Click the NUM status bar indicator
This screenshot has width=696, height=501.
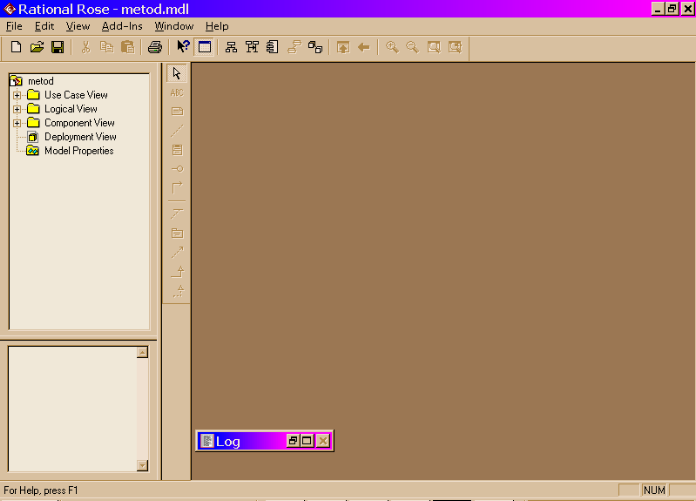pyautogui.click(x=654, y=490)
